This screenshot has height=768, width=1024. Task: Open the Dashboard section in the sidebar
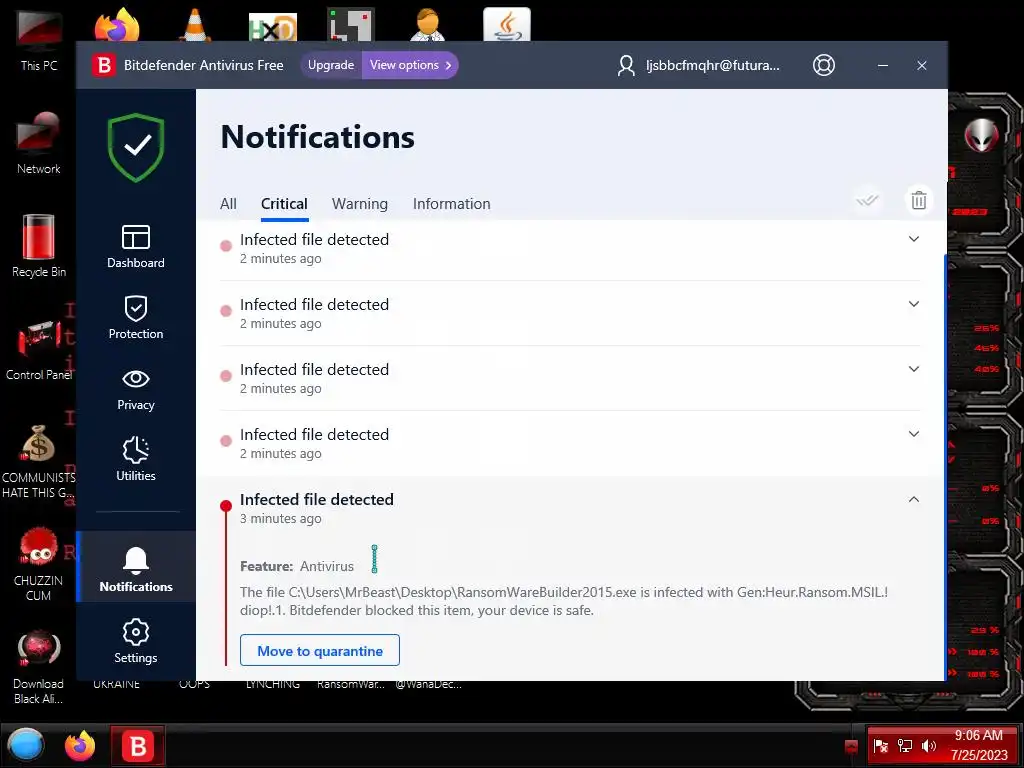(136, 246)
